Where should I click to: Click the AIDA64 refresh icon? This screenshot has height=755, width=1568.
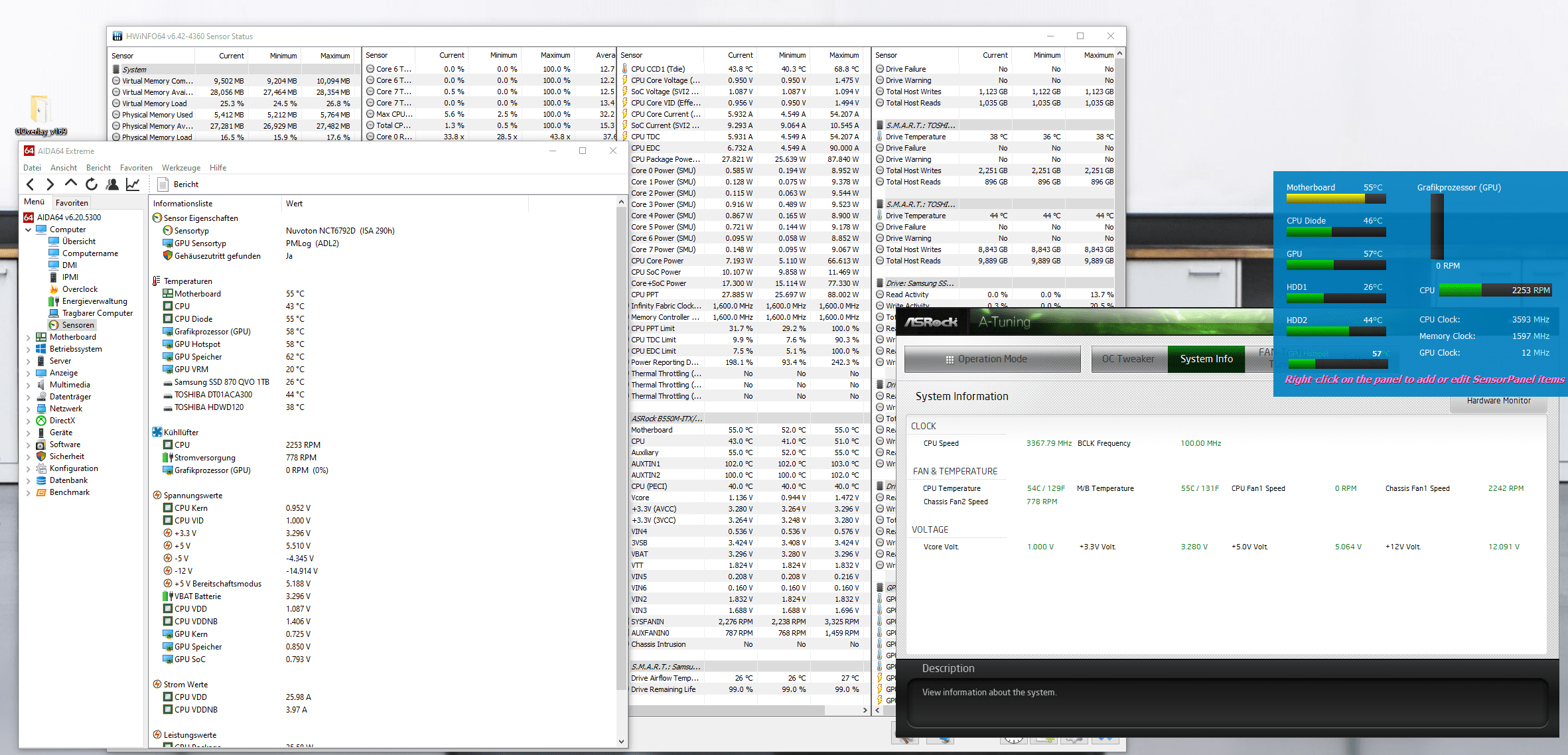click(92, 184)
